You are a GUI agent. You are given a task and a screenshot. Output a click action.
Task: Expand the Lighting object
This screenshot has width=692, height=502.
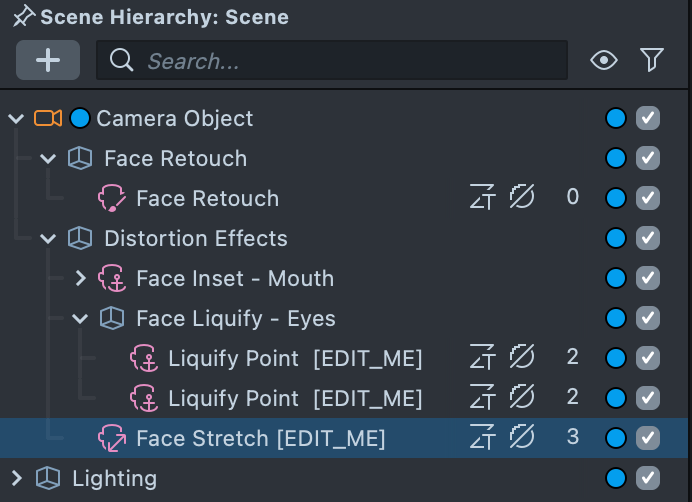point(16,478)
